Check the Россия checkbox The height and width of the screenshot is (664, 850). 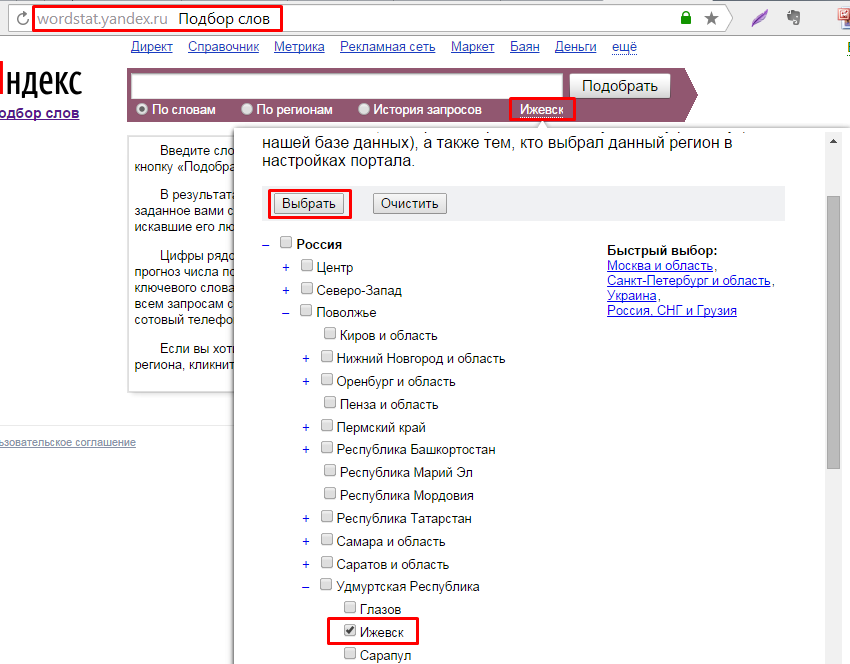point(286,242)
